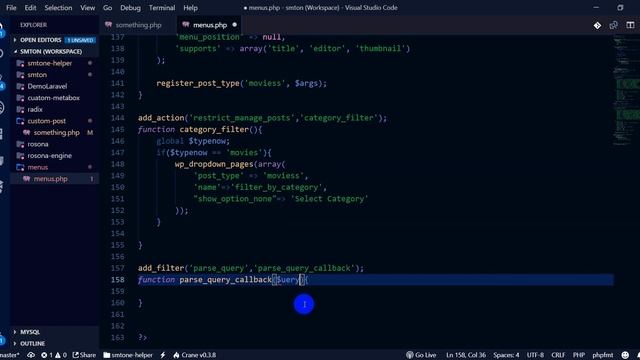Expand rosona folder
The width and height of the screenshot is (640, 360).
38,144
